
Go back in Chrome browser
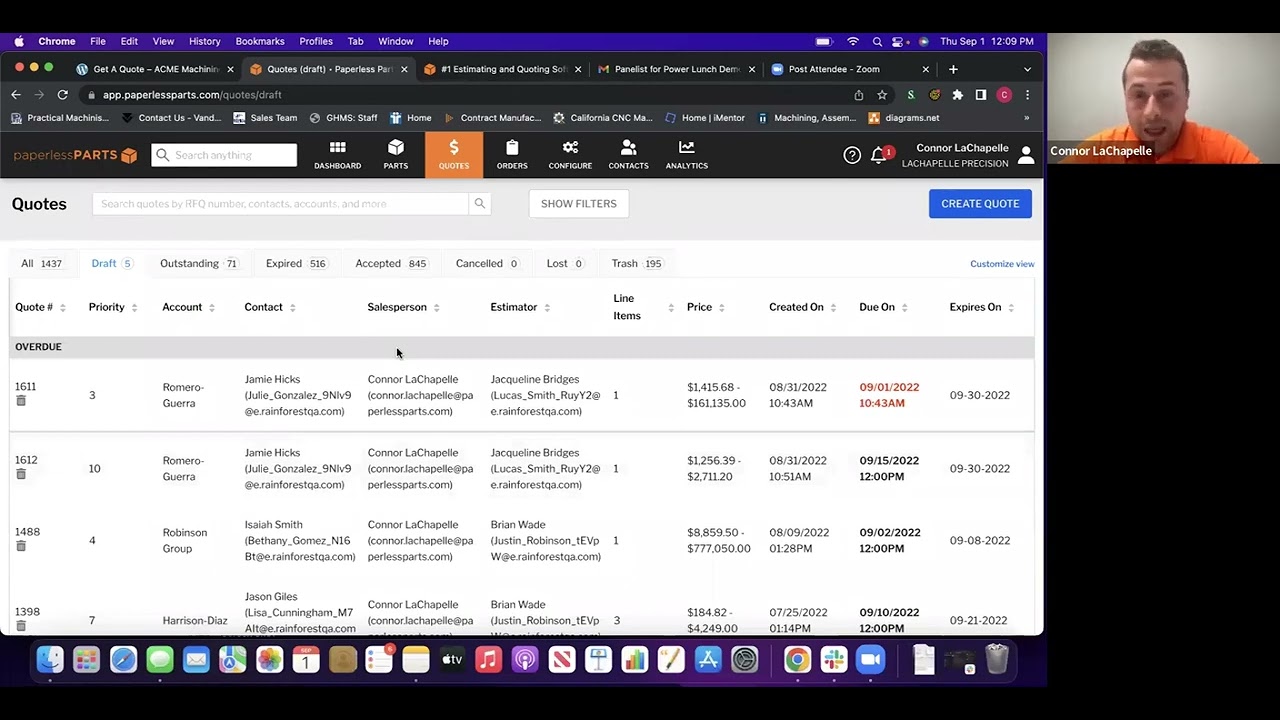tap(16, 95)
